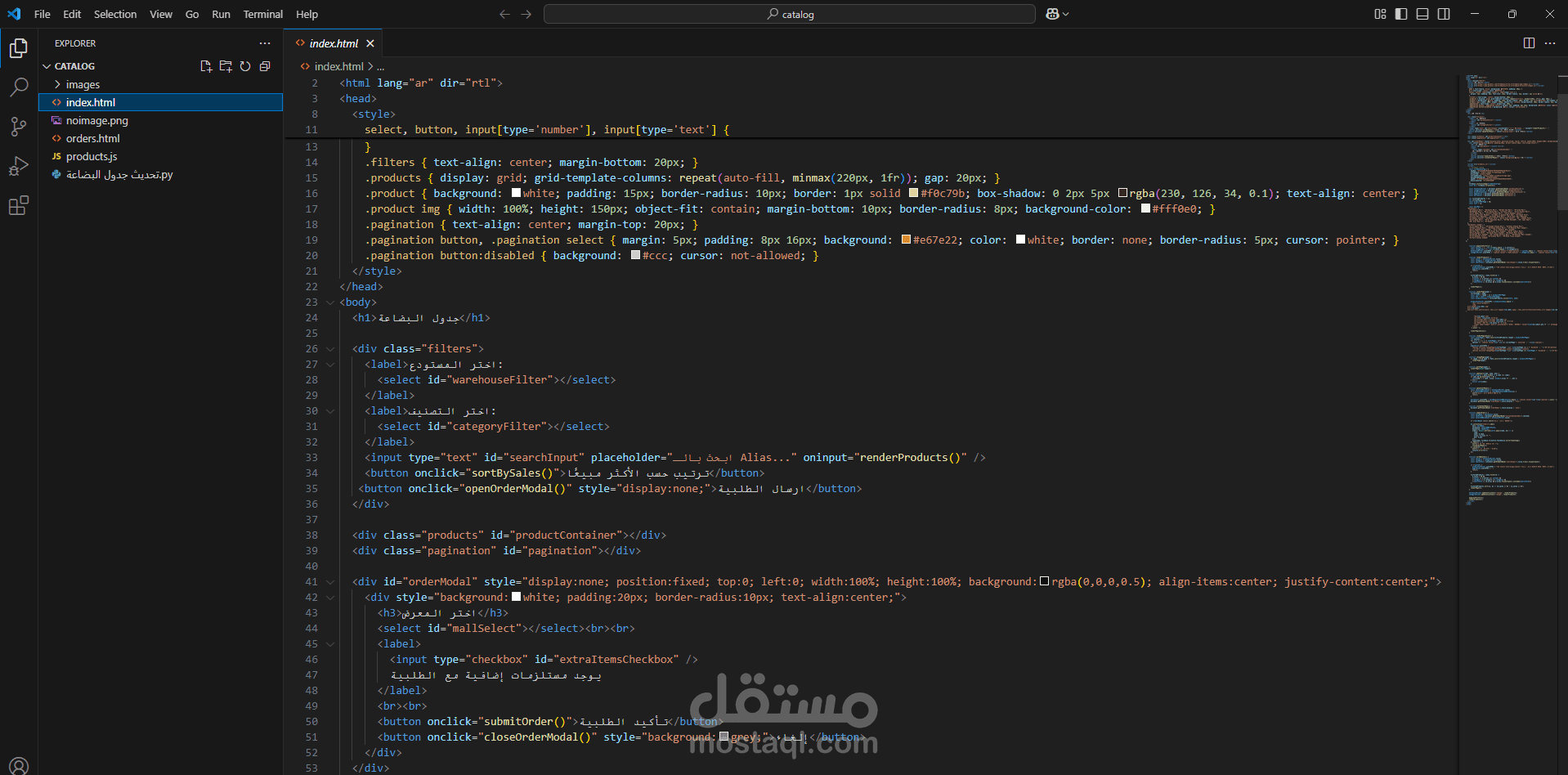Refresh the explorer file list
Image resolution: width=1568 pixels, height=775 pixels.
pos(245,66)
